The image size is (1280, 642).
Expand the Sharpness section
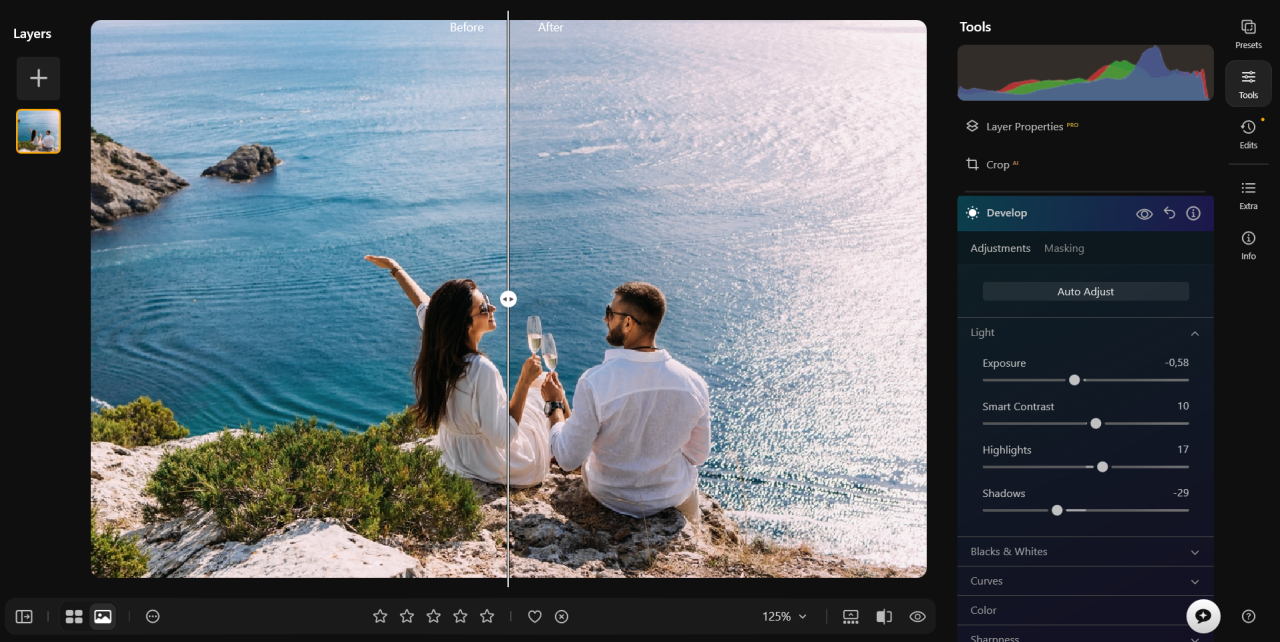coord(1085,636)
